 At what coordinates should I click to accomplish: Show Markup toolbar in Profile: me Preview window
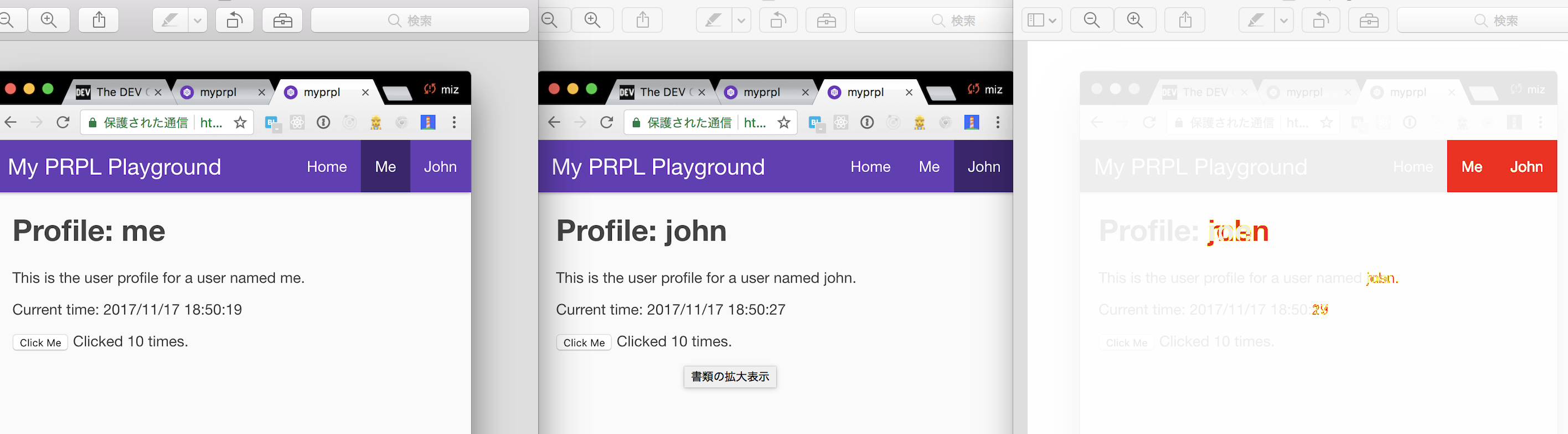click(x=282, y=20)
